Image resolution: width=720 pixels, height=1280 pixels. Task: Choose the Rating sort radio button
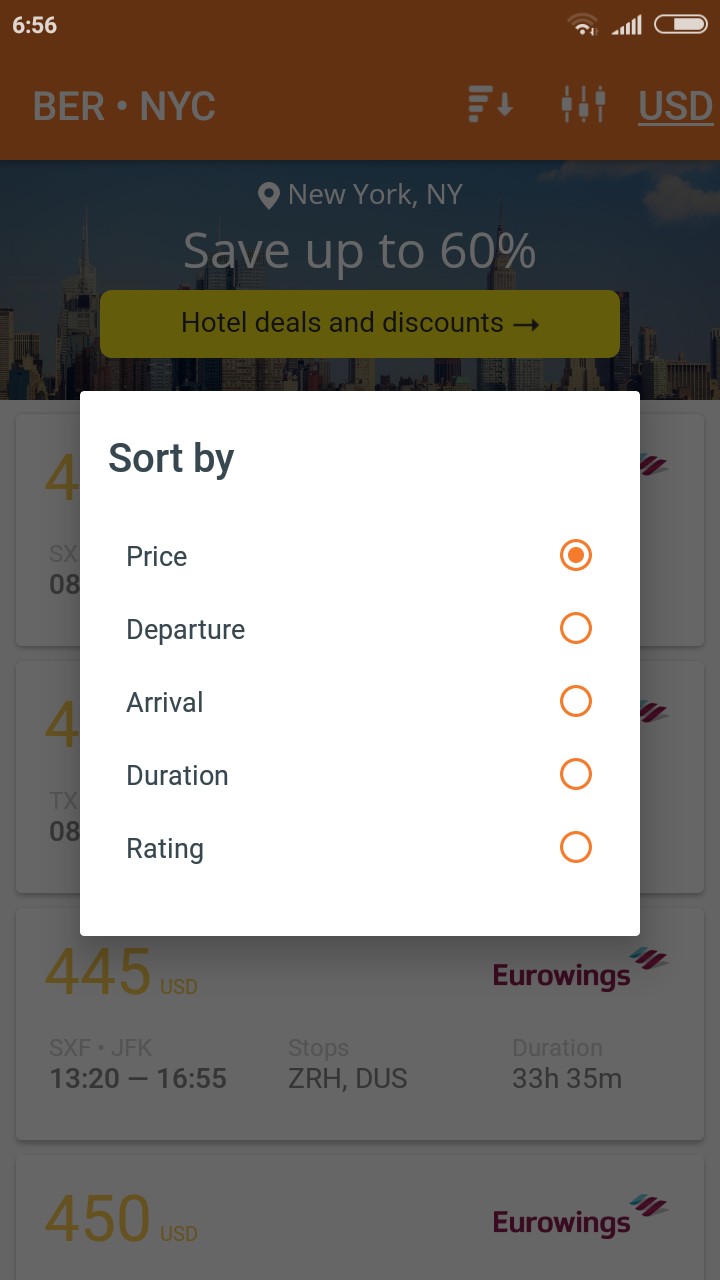(576, 847)
